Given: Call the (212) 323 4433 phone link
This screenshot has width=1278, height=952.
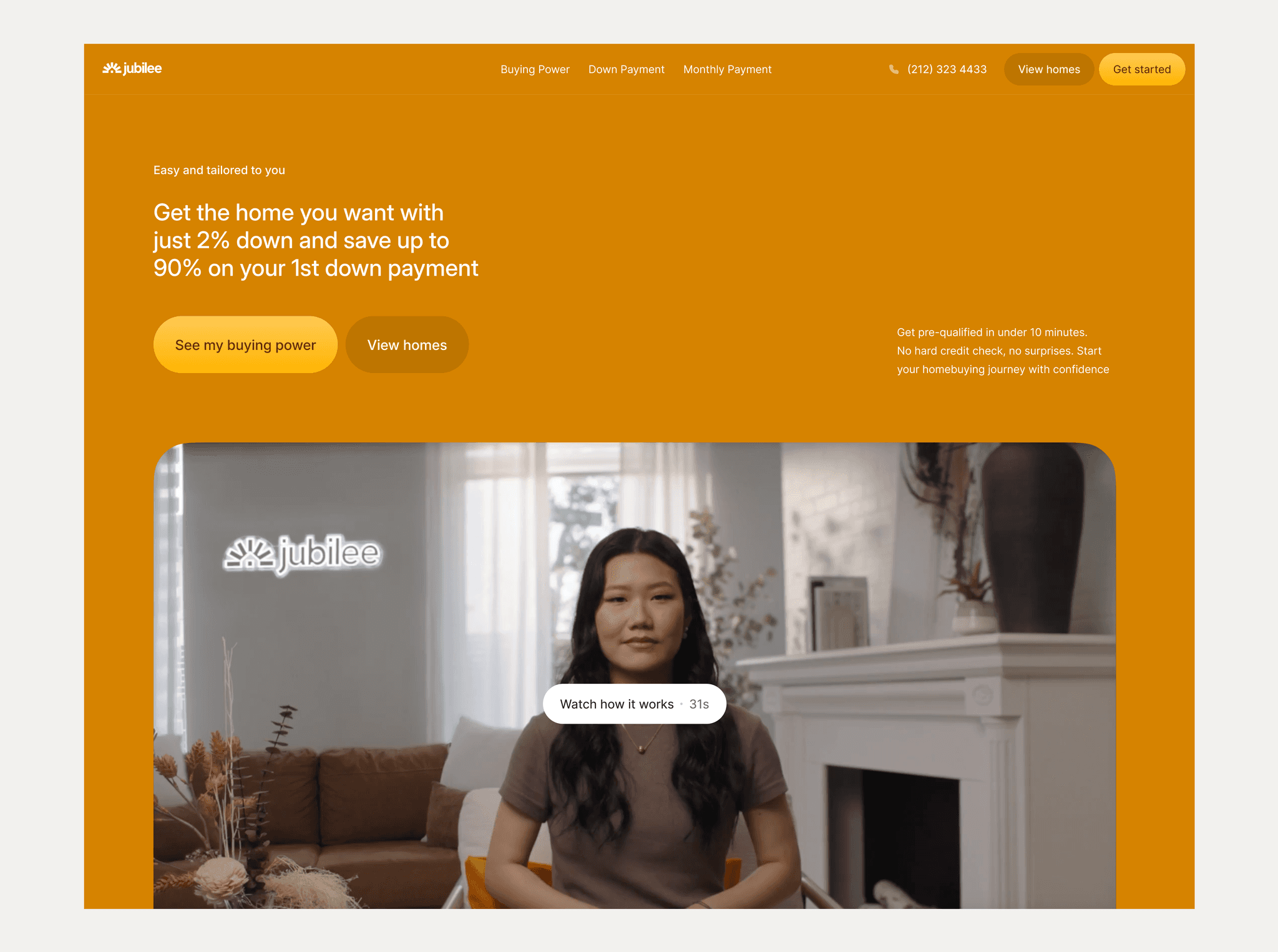Looking at the screenshot, I should 947,69.
